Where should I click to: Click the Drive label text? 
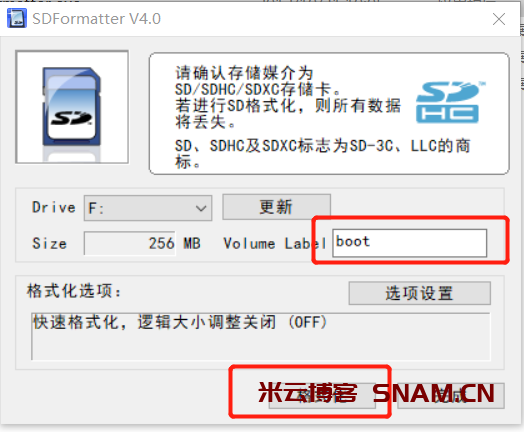[x=53, y=207]
